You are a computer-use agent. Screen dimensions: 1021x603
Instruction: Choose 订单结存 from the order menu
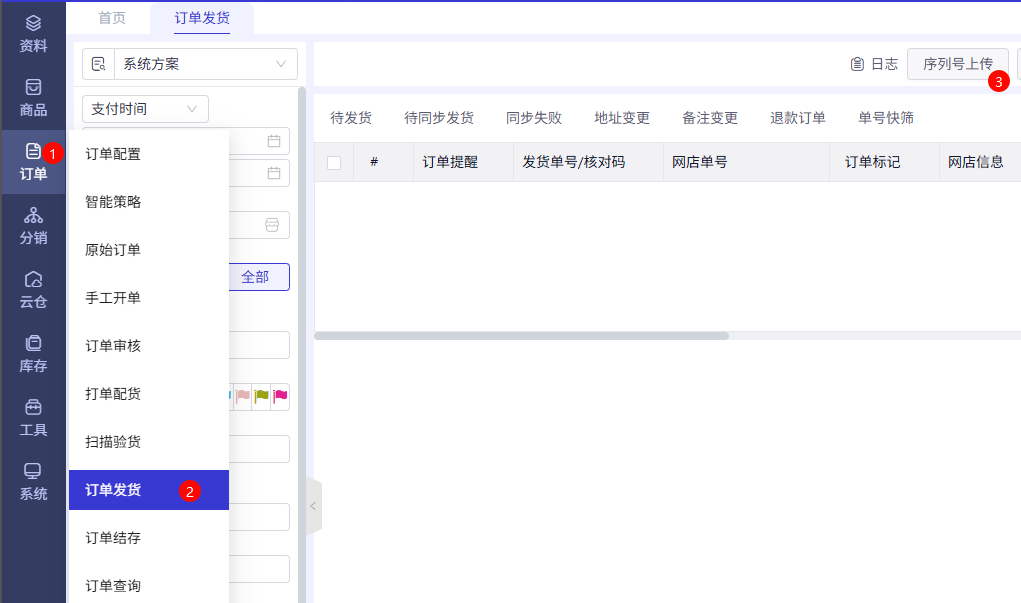pos(149,538)
